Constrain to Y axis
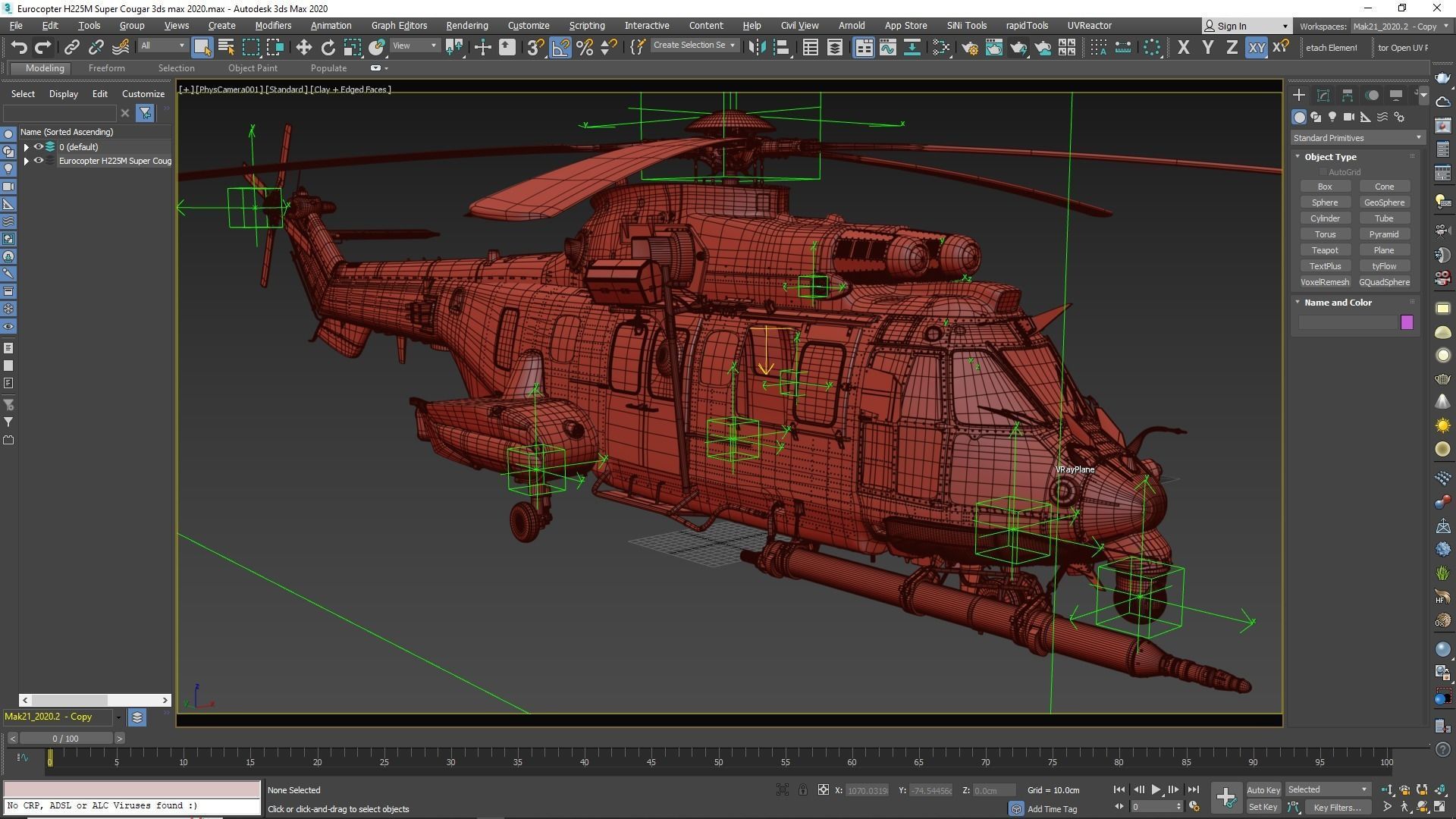This screenshot has width=1456, height=819. (x=1207, y=47)
